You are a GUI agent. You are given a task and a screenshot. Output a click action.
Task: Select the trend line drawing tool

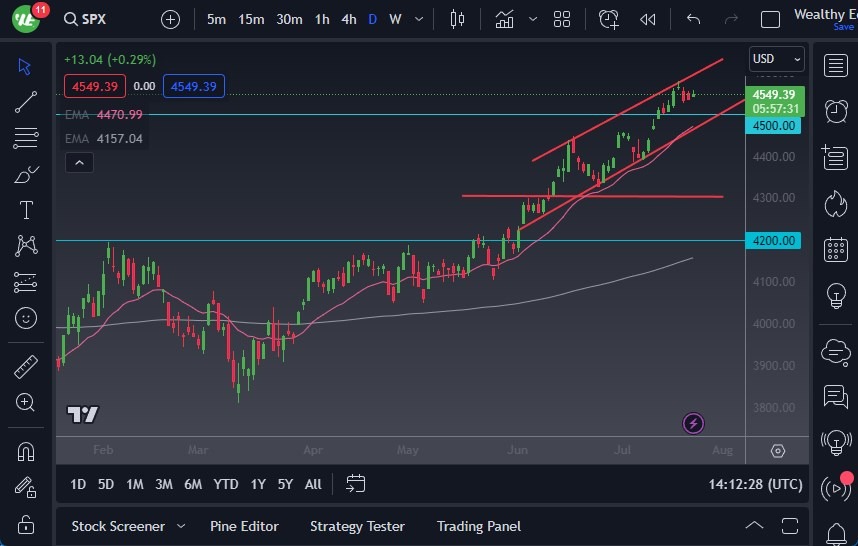pyautogui.click(x=26, y=101)
